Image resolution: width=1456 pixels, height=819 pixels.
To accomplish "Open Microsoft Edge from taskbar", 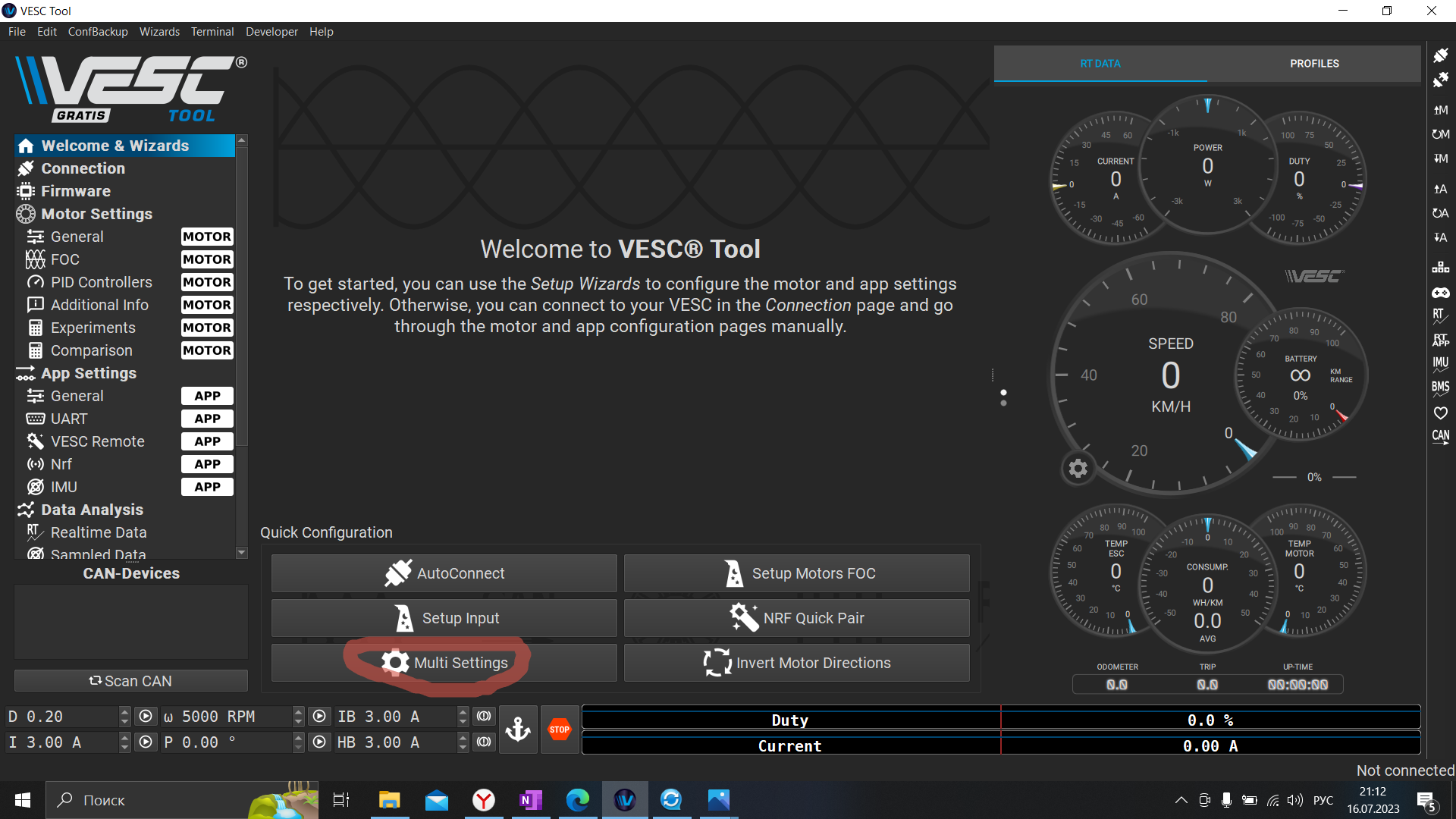I will [x=578, y=800].
